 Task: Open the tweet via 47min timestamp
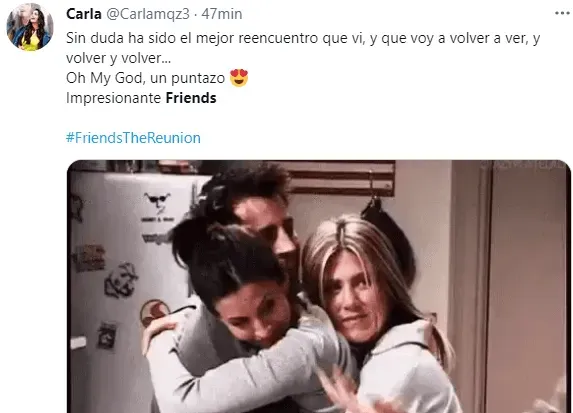[222, 14]
